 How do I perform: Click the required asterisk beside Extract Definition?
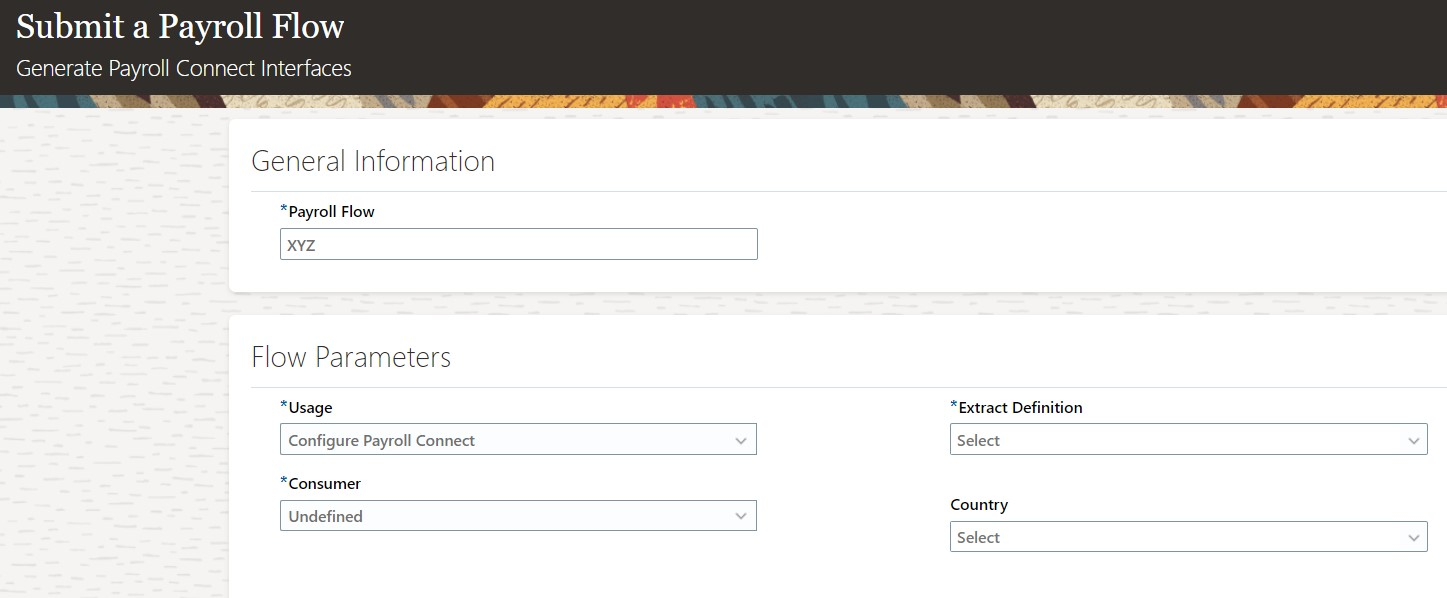954,406
